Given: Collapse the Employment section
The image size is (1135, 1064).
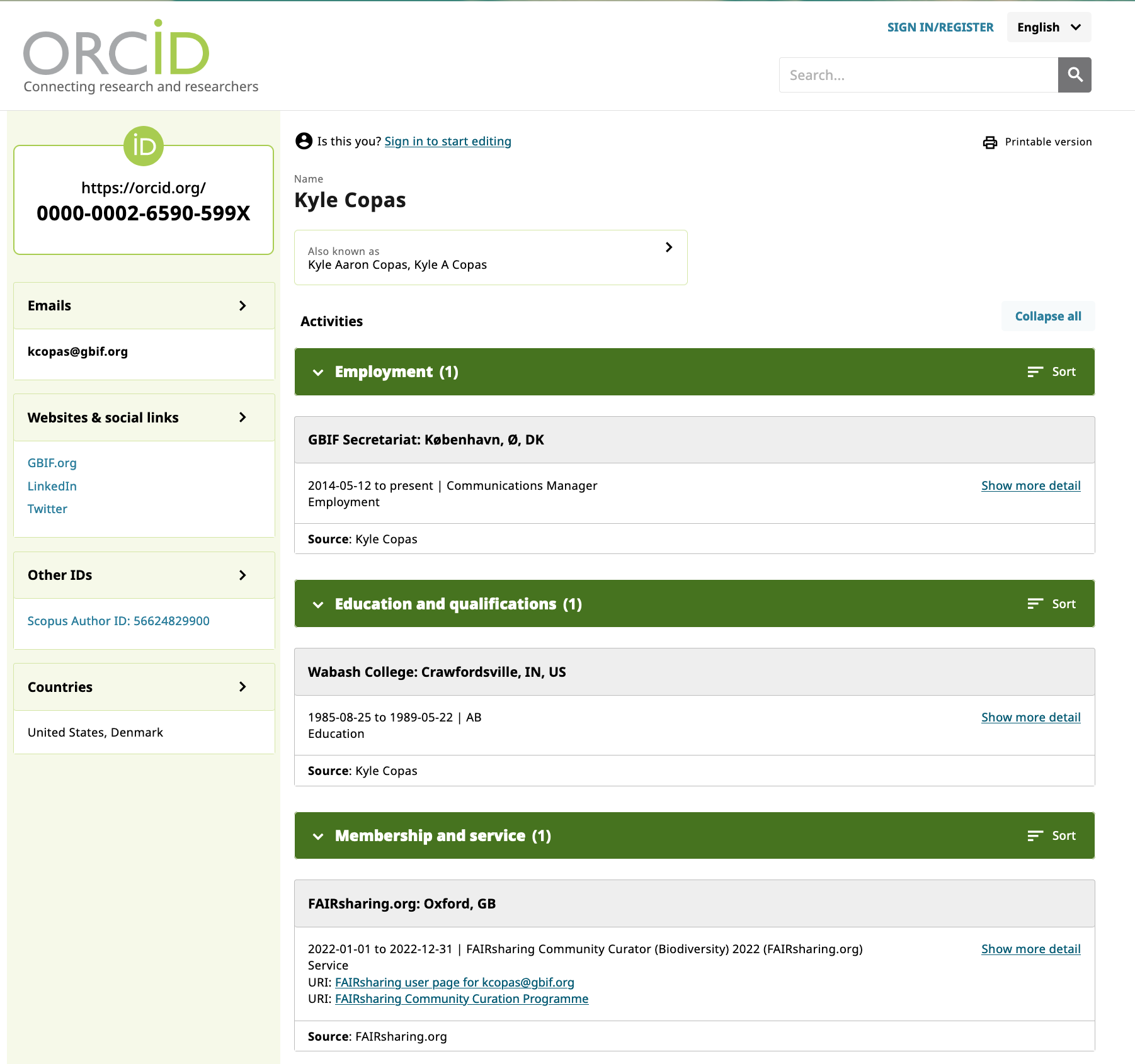Looking at the screenshot, I should (x=318, y=372).
